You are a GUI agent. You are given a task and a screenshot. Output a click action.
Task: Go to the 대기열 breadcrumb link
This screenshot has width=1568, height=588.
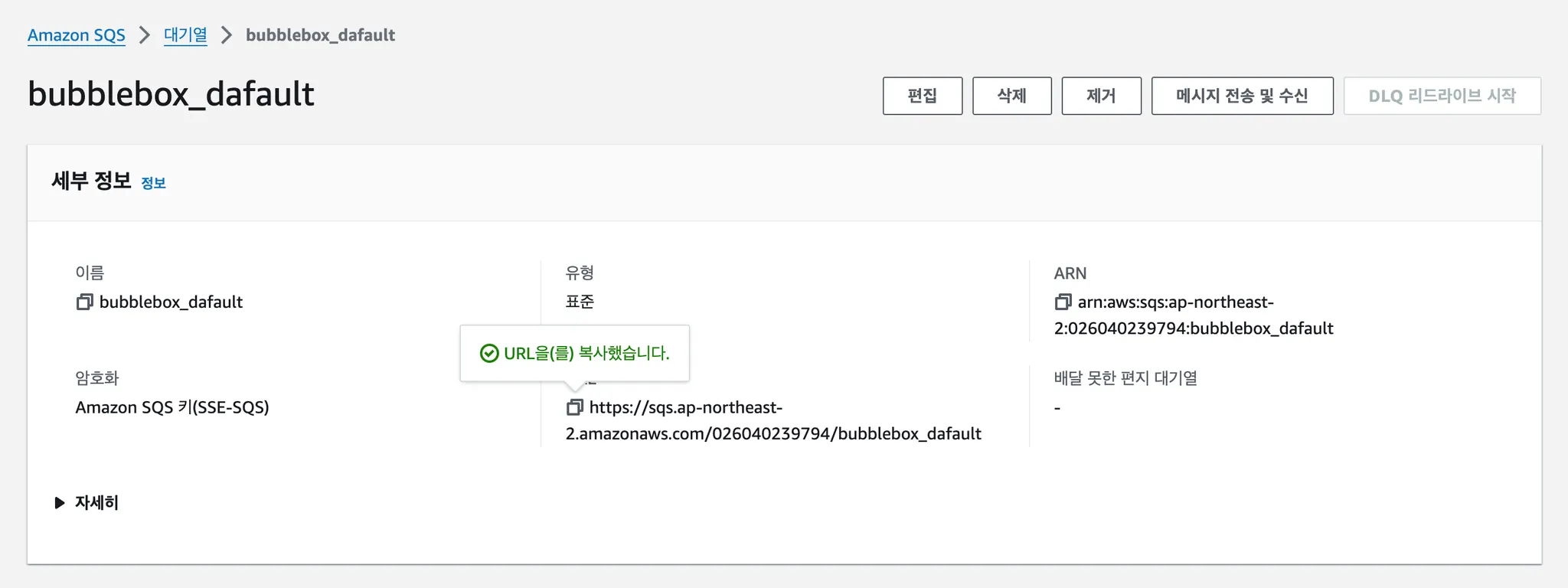pyautogui.click(x=185, y=35)
